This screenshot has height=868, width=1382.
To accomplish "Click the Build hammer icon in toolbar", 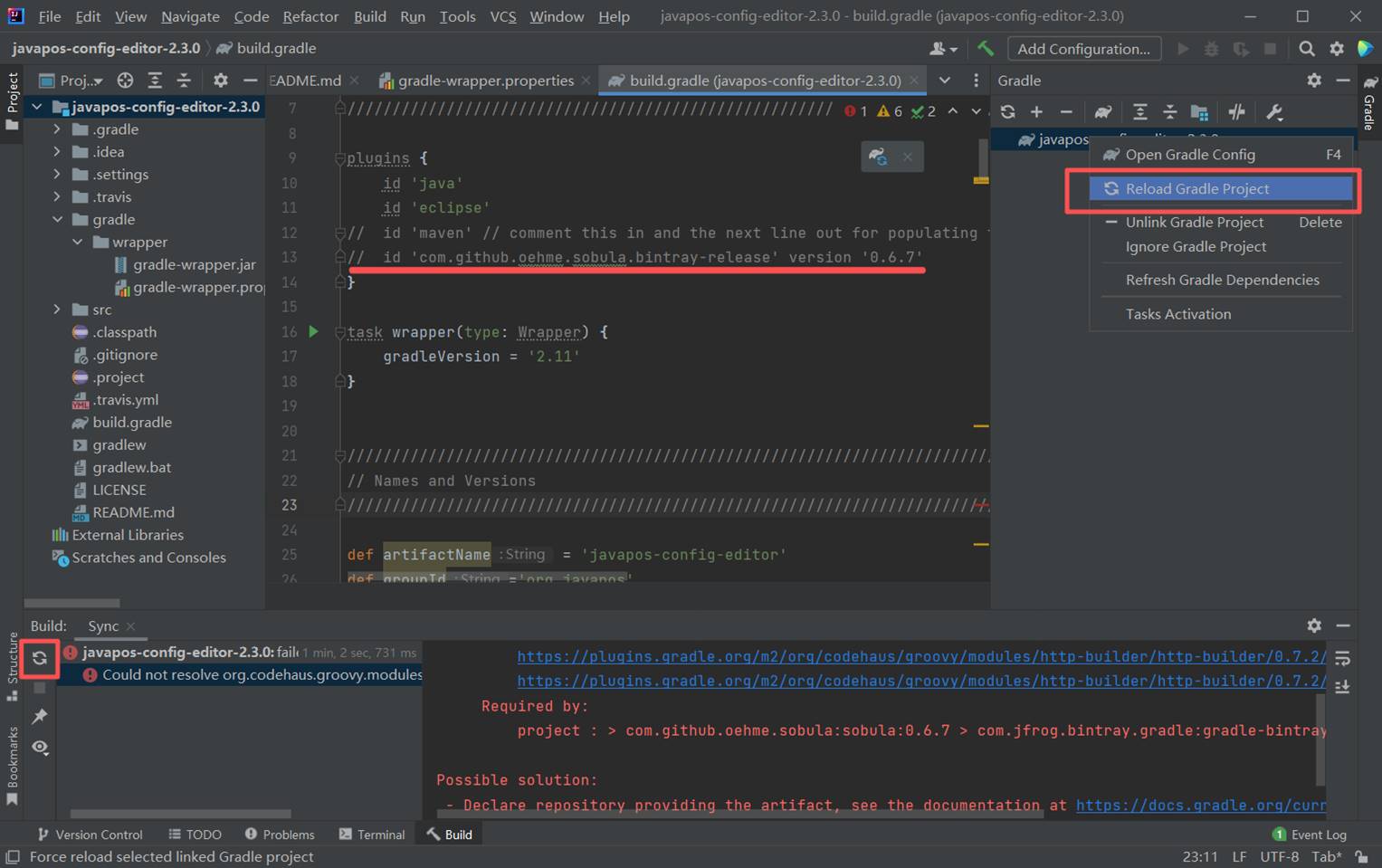I will point(986,48).
